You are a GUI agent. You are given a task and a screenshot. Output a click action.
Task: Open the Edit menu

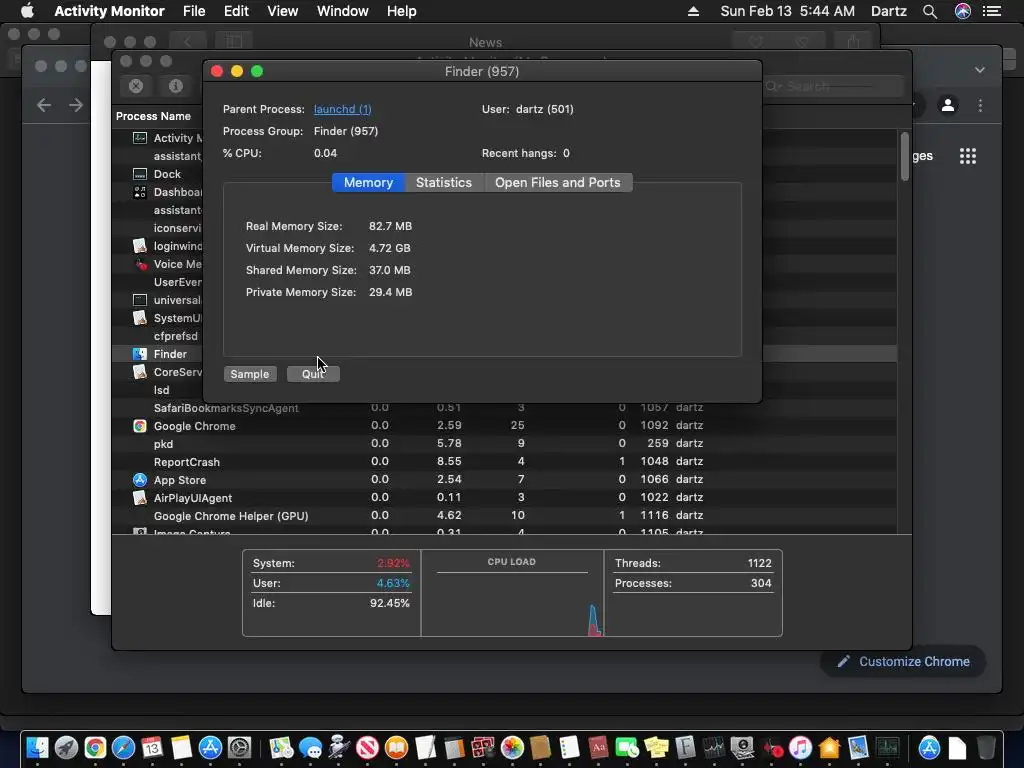[236, 11]
